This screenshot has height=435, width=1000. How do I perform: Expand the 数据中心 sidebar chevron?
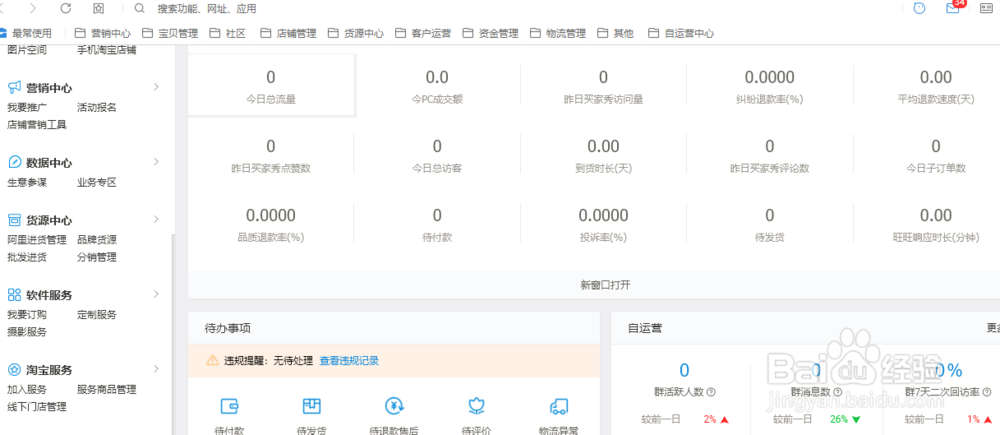click(x=156, y=161)
